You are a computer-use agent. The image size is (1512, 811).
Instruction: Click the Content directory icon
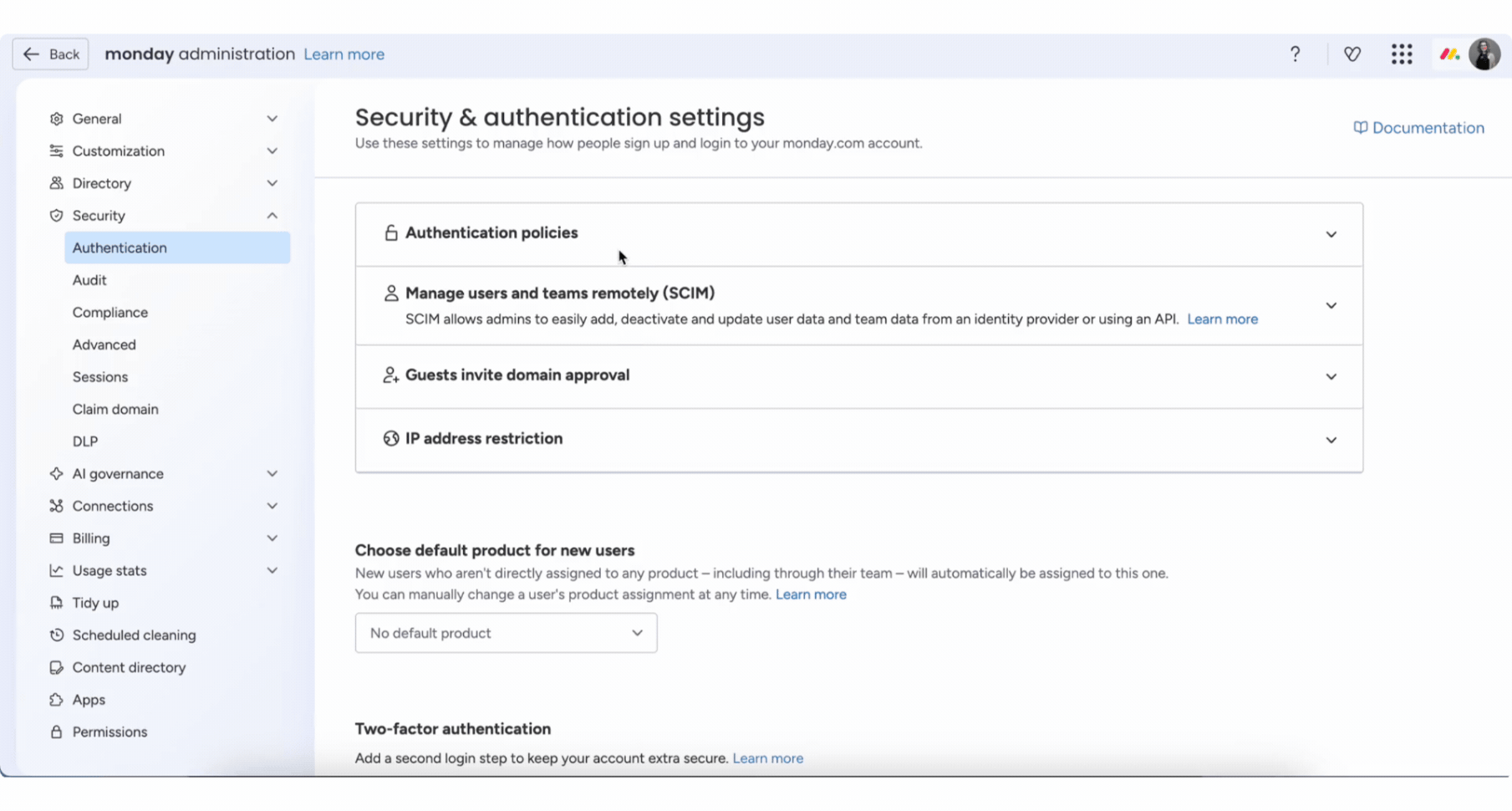(56, 668)
